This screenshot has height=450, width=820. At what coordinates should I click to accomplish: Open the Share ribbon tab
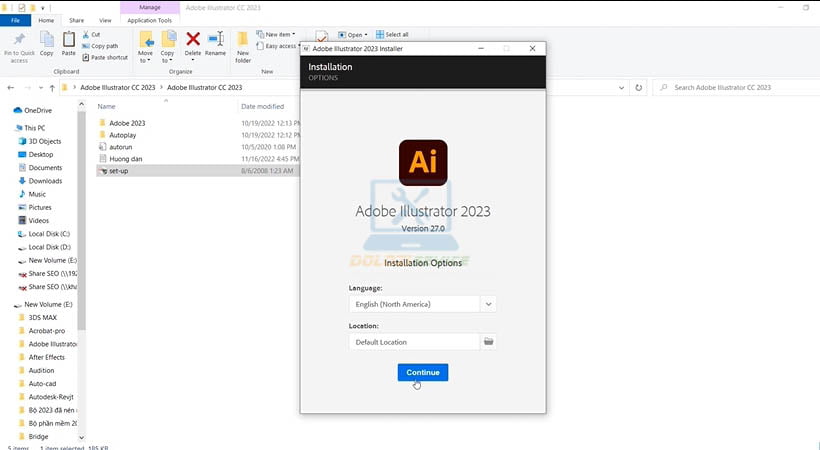coord(76,19)
